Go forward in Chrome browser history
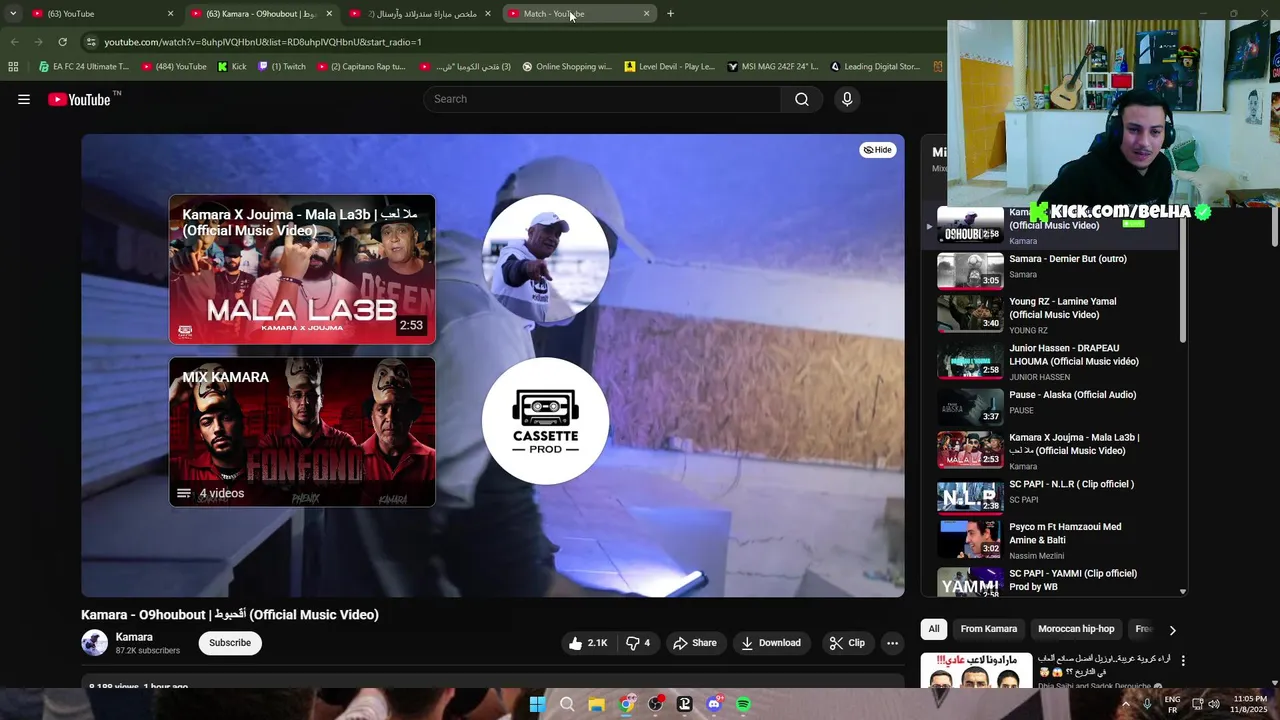This screenshot has height=720, width=1280. 38,42
